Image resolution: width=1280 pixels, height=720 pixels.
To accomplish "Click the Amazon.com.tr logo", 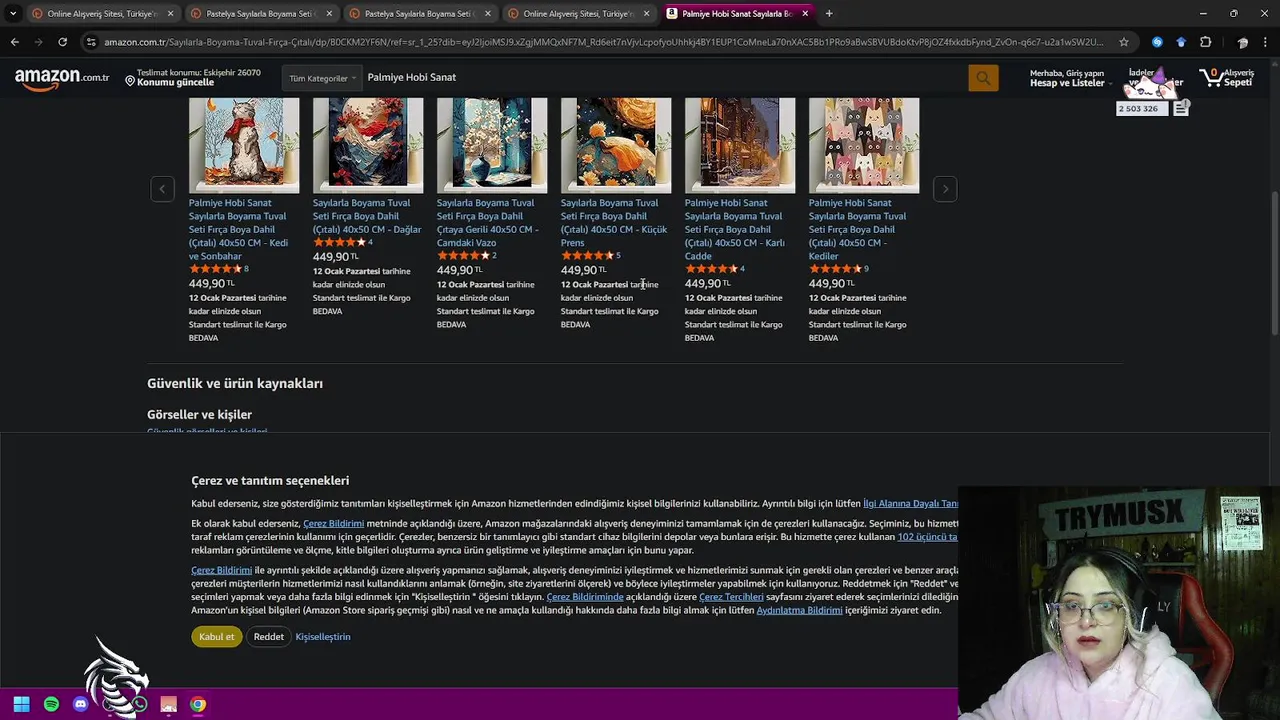I will point(62,78).
